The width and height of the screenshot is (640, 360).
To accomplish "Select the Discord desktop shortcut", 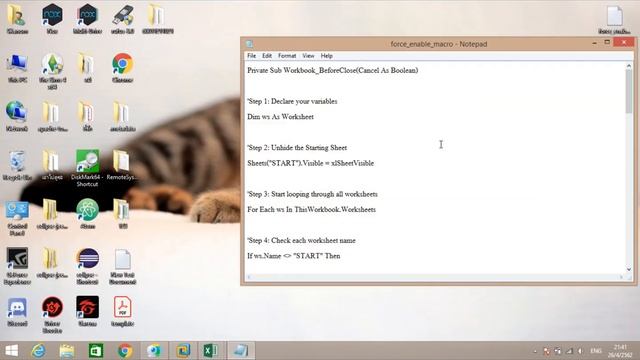I will point(17,311).
